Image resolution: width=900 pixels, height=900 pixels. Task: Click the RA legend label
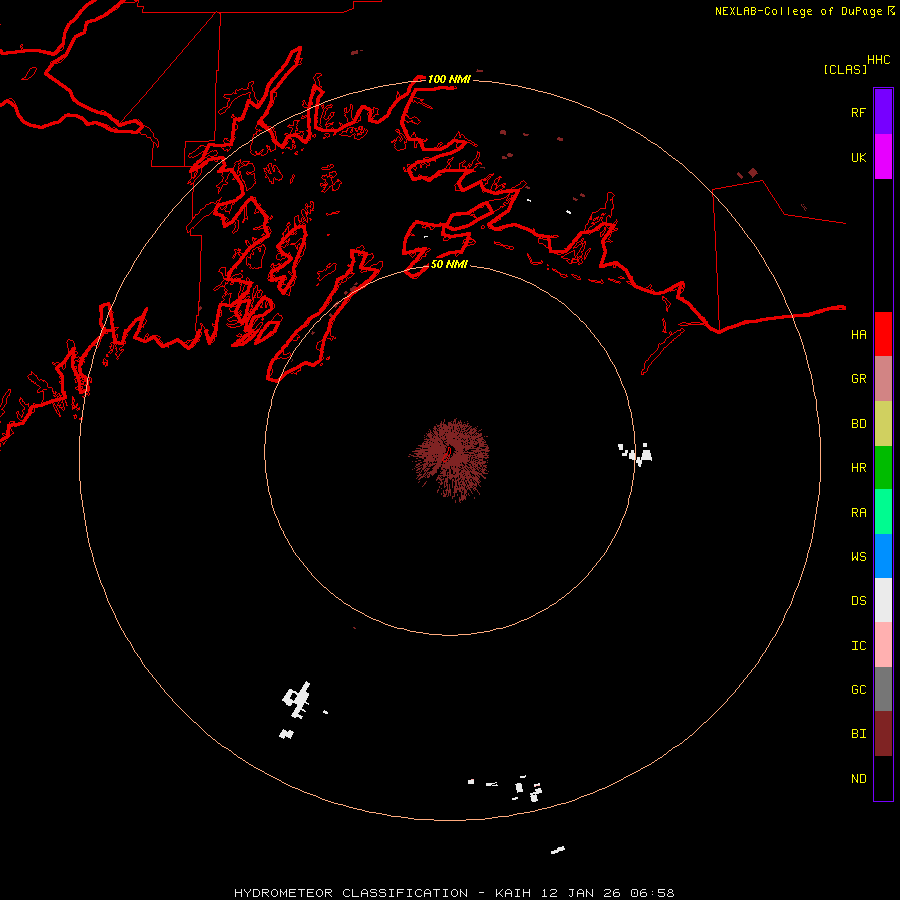[858, 512]
